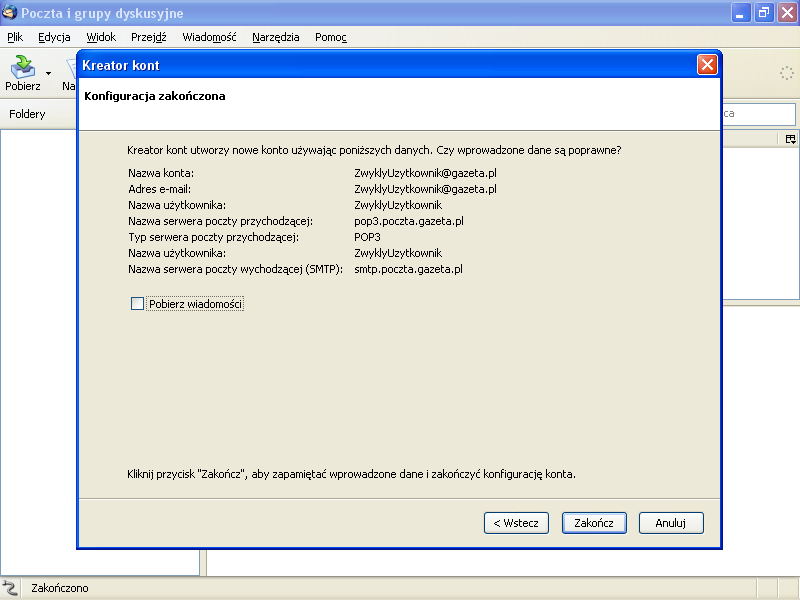The width and height of the screenshot is (800, 600).
Task: Open the Pomoc menu
Action: coord(331,37)
